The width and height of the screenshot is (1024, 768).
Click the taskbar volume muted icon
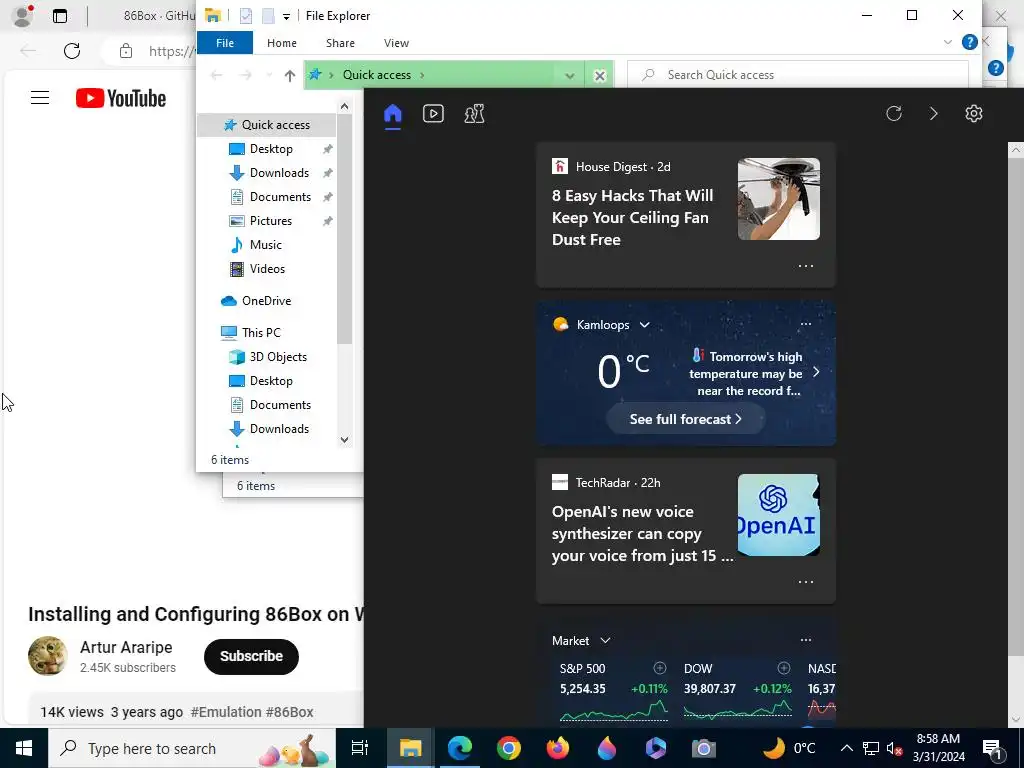[x=894, y=749]
